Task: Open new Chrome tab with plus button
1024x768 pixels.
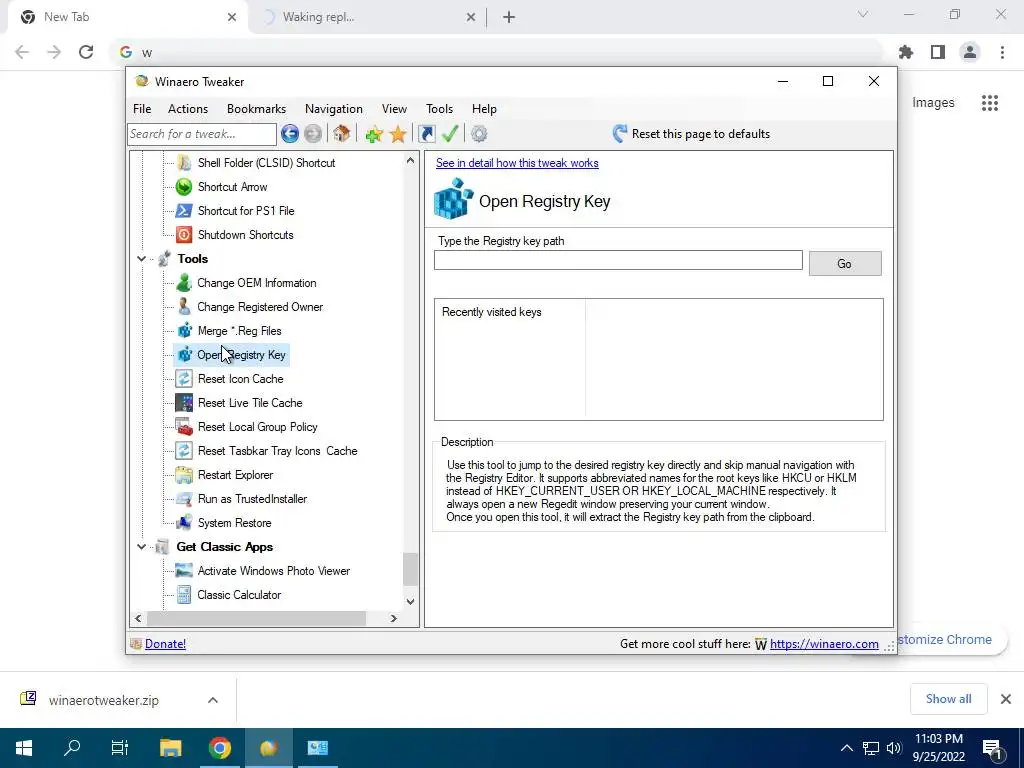Action: click(x=509, y=18)
